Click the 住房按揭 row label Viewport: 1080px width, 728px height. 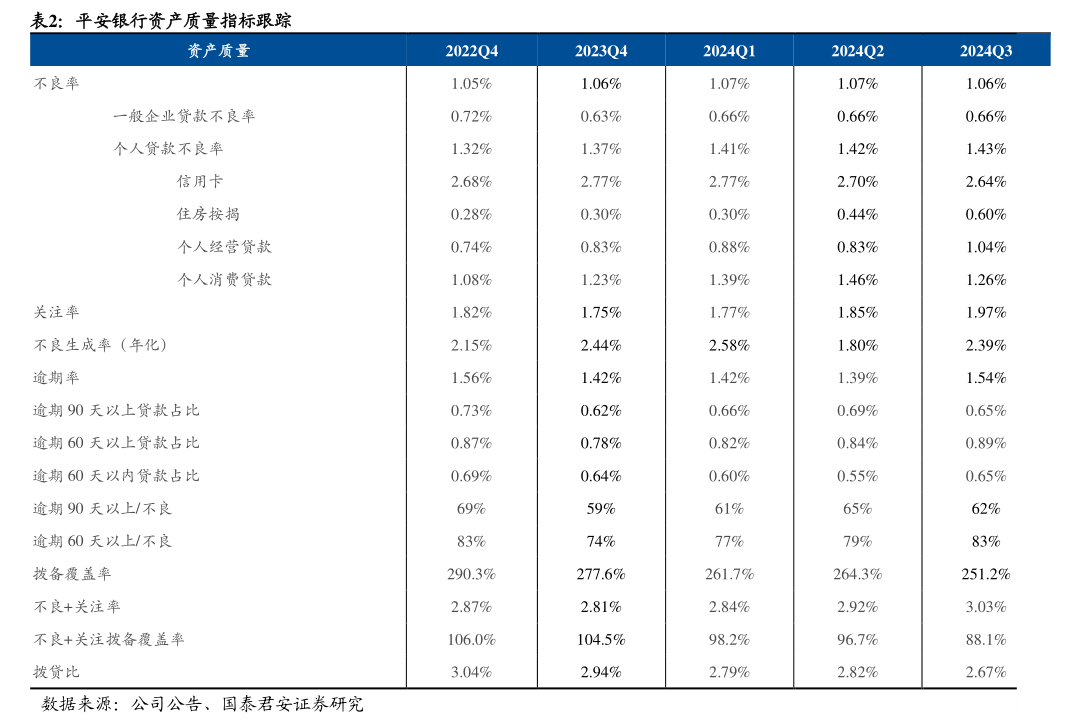[208, 214]
